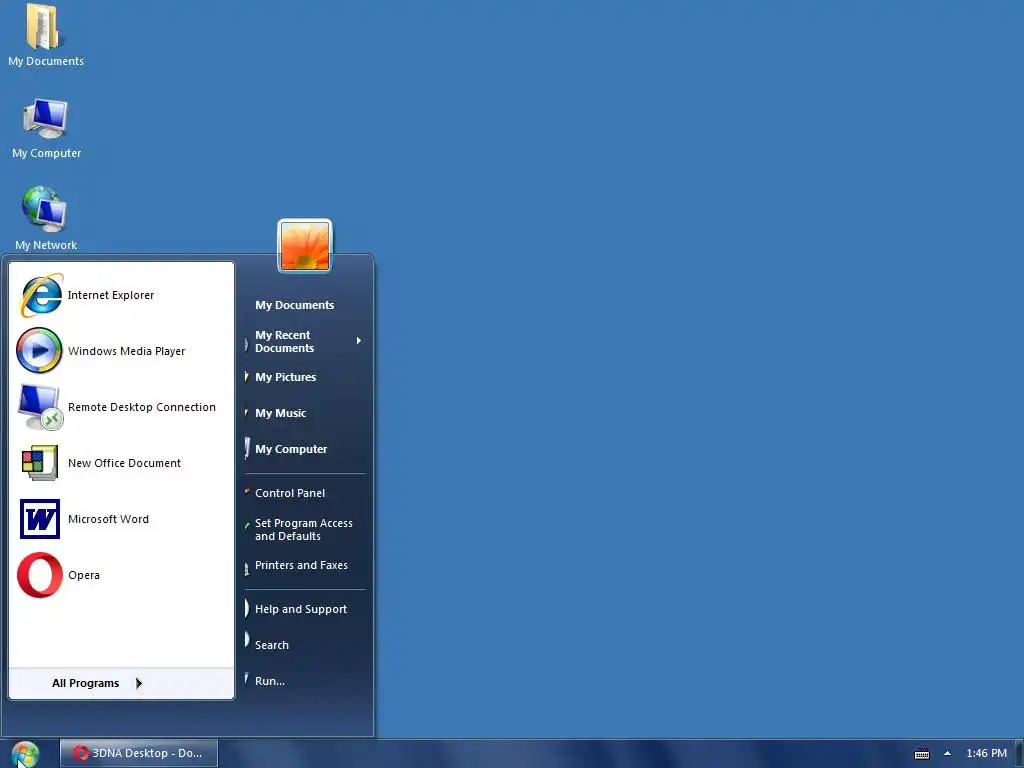Click the Show Desktop strip at taskbar end
The width and height of the screenshot is (1024, 768).
(x=1019, y=754)
